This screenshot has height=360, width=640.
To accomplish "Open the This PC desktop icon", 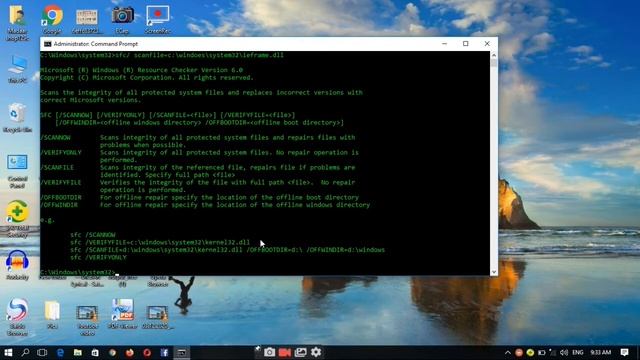I will click(x=17, y=69).
